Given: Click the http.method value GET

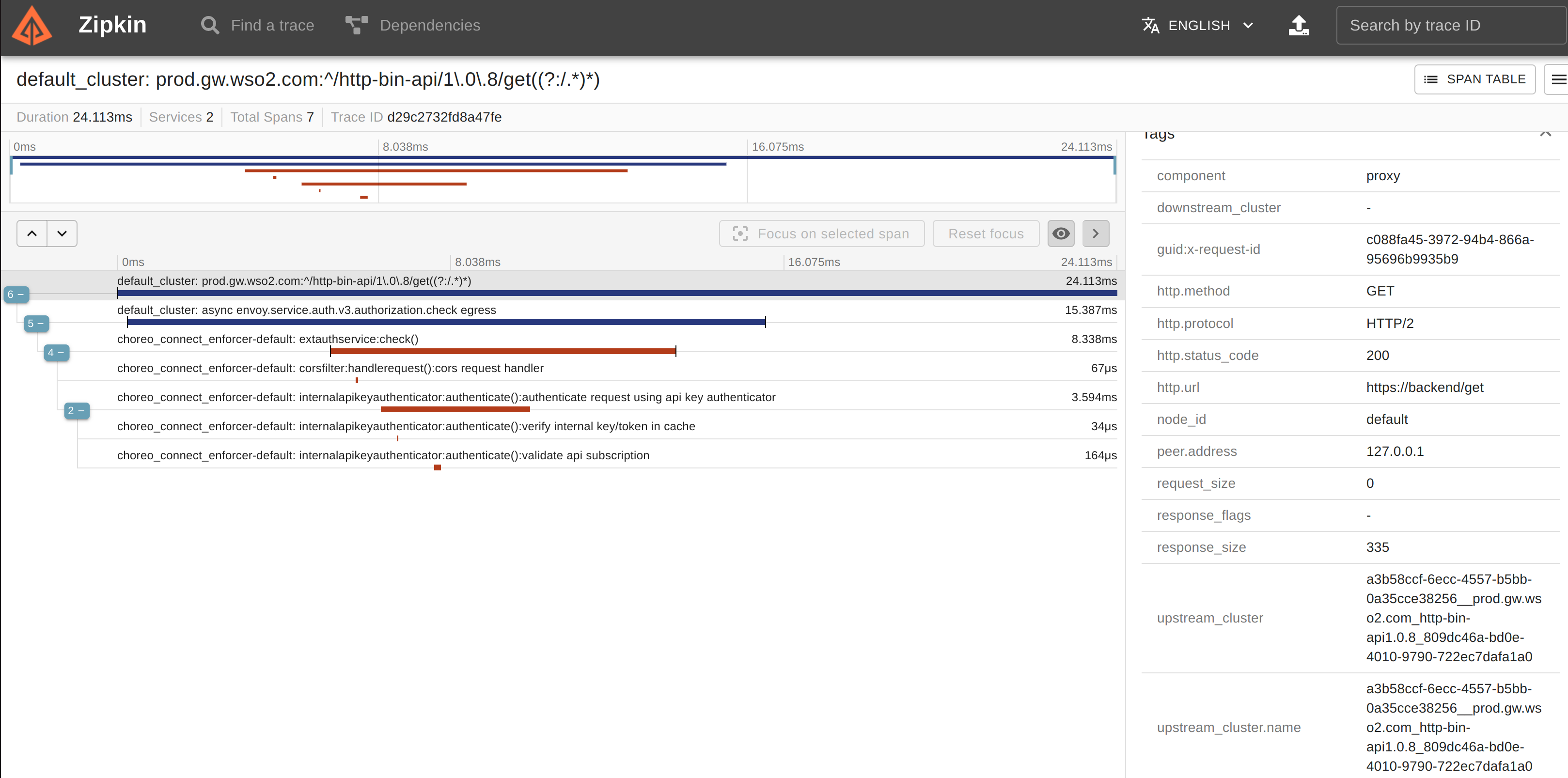Looking at the screenshot, I should click(x=1380, y=291).
